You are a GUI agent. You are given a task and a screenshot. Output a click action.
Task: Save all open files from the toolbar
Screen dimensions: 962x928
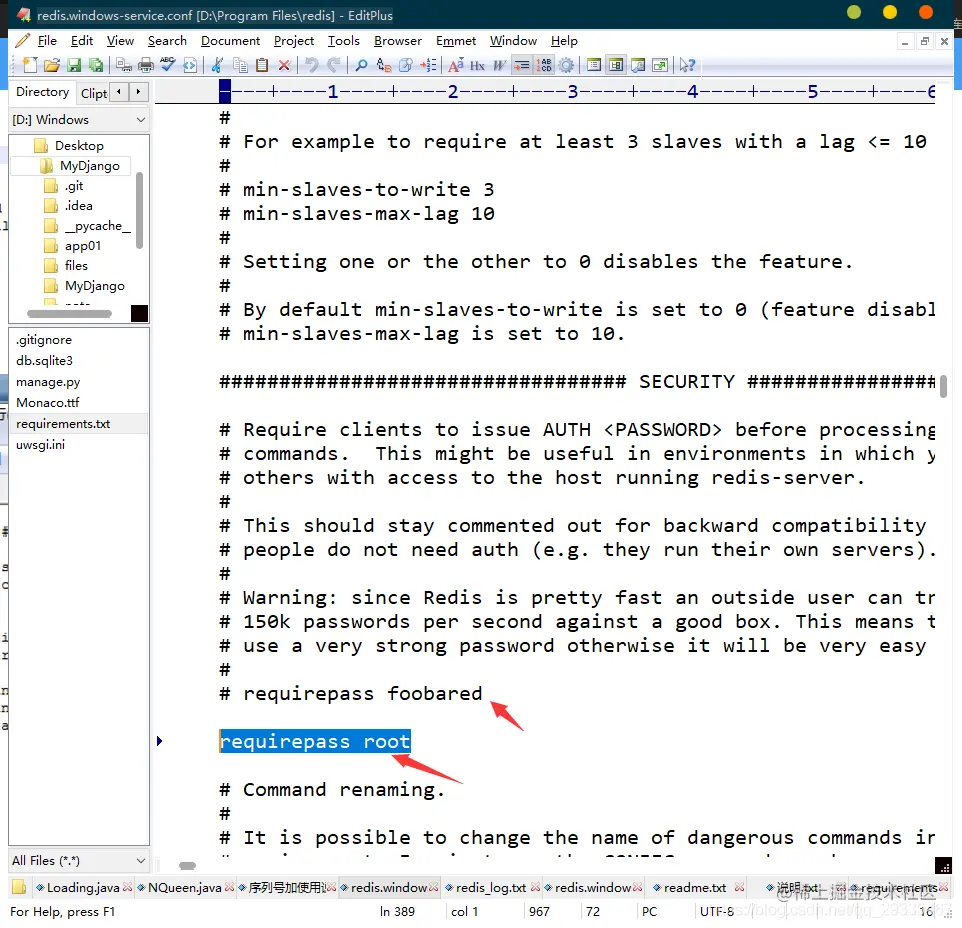(x=96, y=65)
